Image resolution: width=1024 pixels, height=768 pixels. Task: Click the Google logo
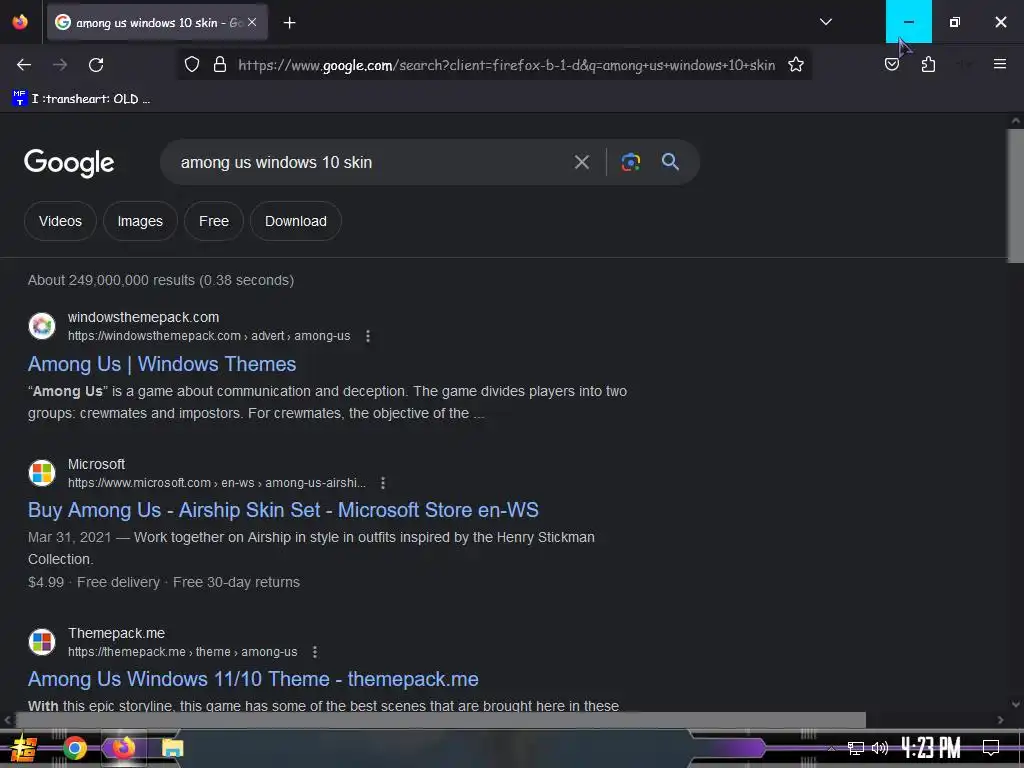coord(69,163)
